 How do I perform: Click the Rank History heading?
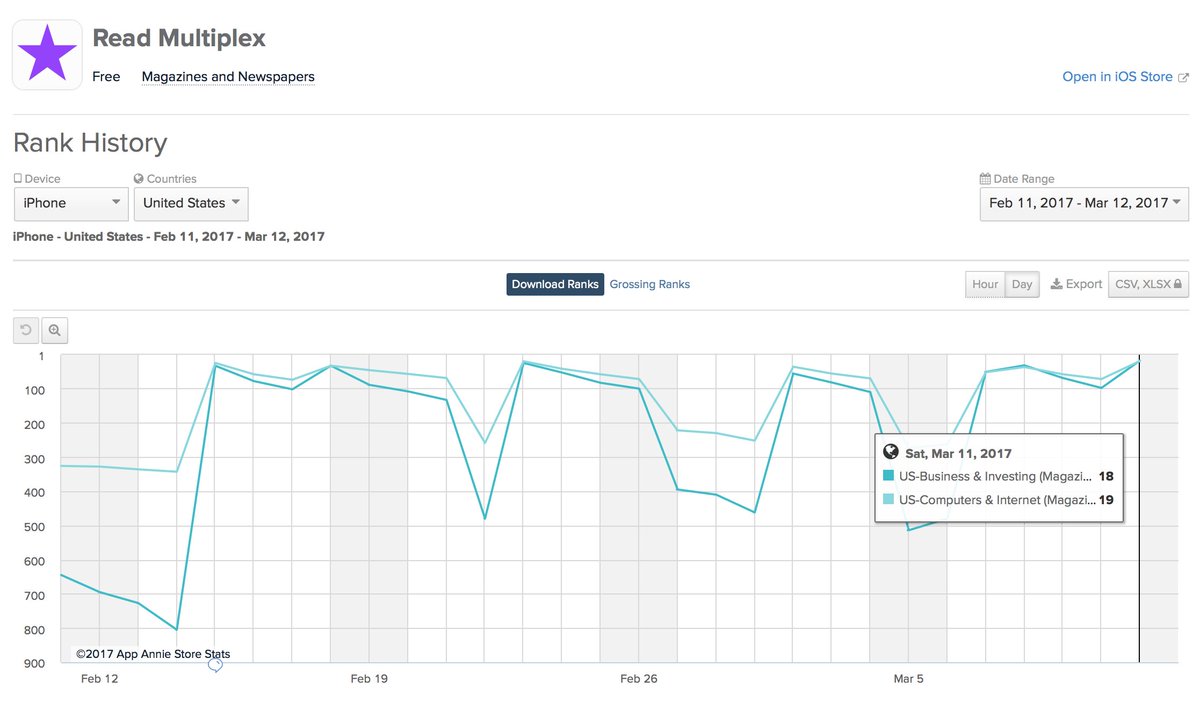pos(90,143)
